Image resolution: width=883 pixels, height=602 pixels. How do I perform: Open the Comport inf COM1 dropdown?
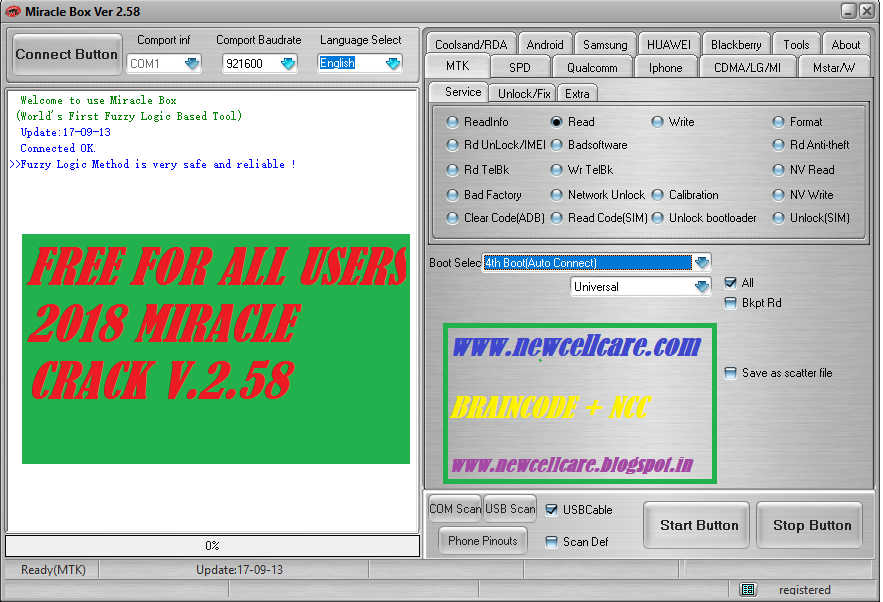pyautogui.click(x=192, y=64)
